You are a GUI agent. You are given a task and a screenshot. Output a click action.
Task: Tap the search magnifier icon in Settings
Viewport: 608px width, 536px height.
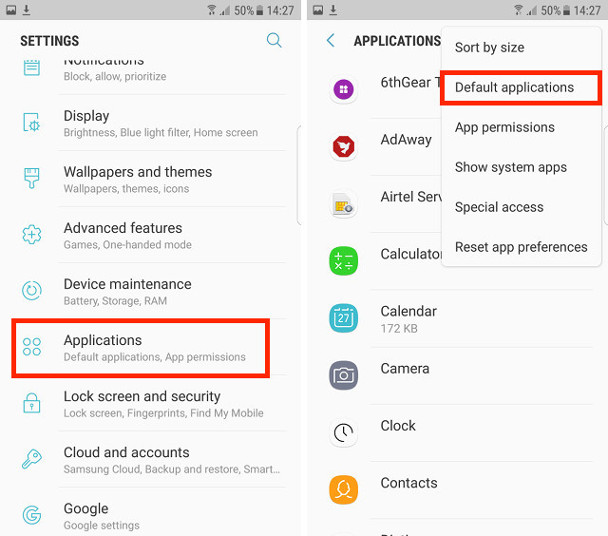(274, 40)
